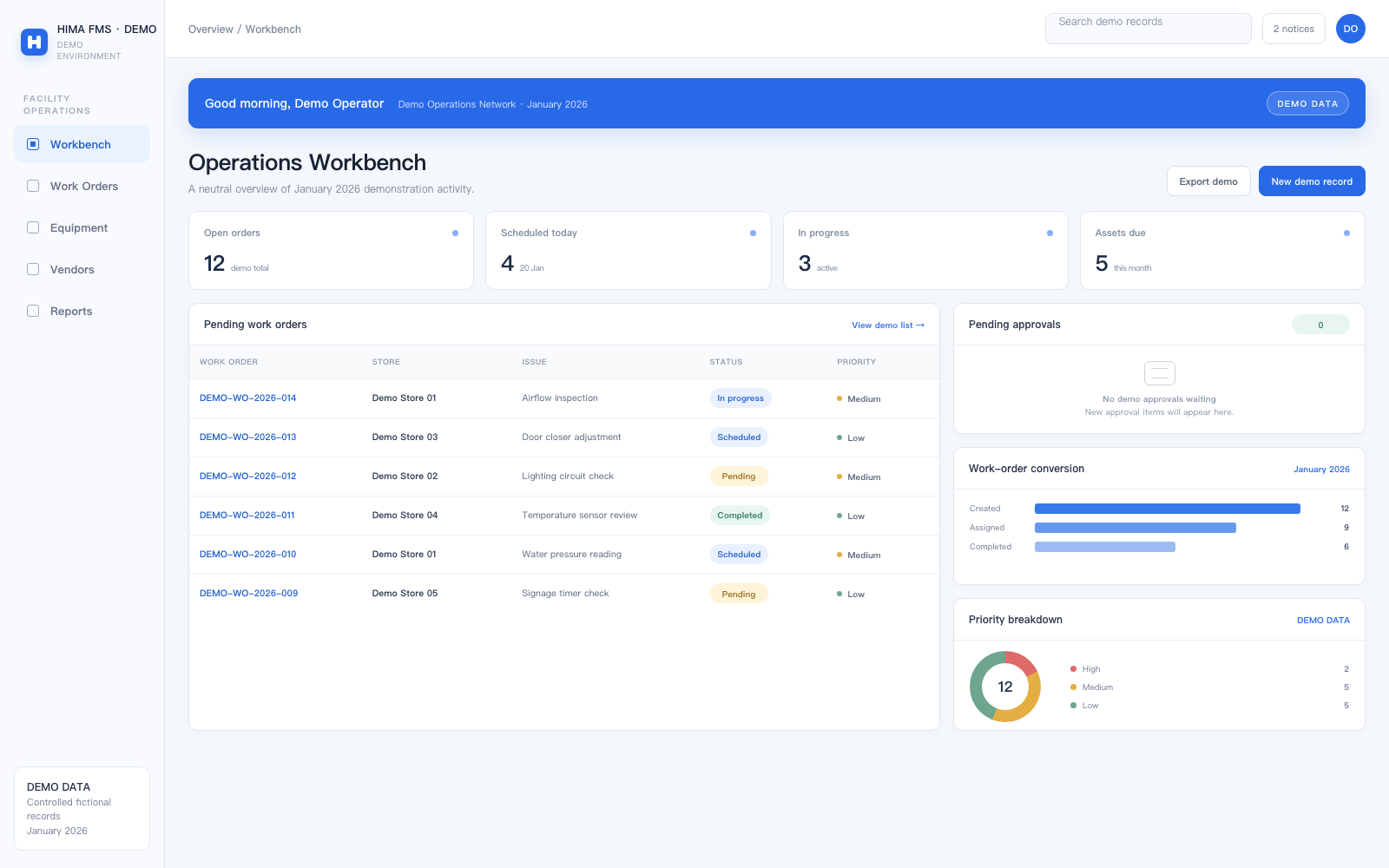The image size is (1389, 868).
Task: Click the Overview breadcrumb
Action: pos(210,30)
